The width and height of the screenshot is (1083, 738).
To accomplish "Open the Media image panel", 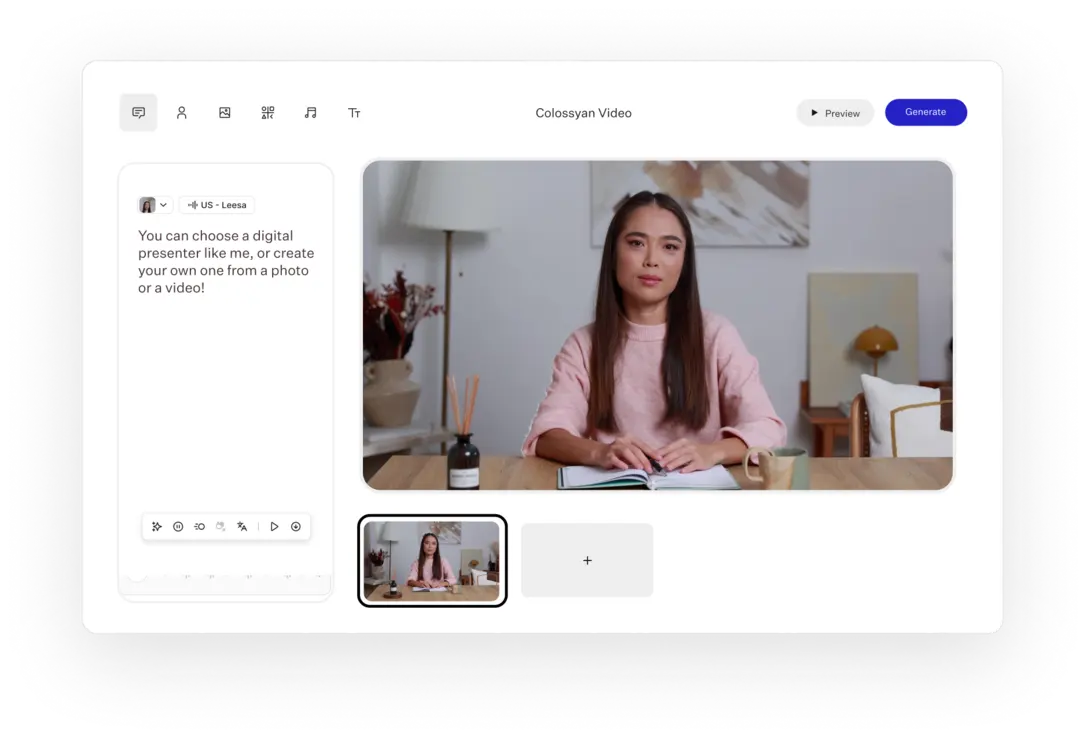I will click(224, 112).
